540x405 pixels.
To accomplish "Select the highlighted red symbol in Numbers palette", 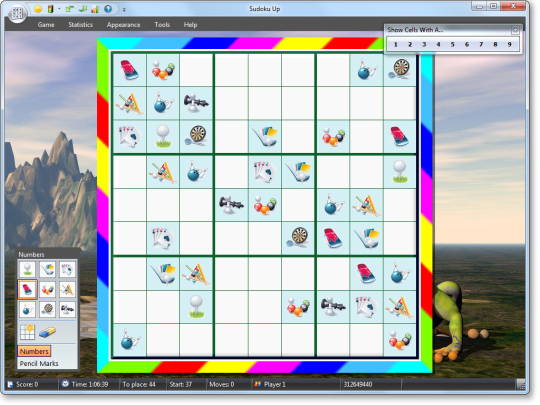I will click(27, 289).
